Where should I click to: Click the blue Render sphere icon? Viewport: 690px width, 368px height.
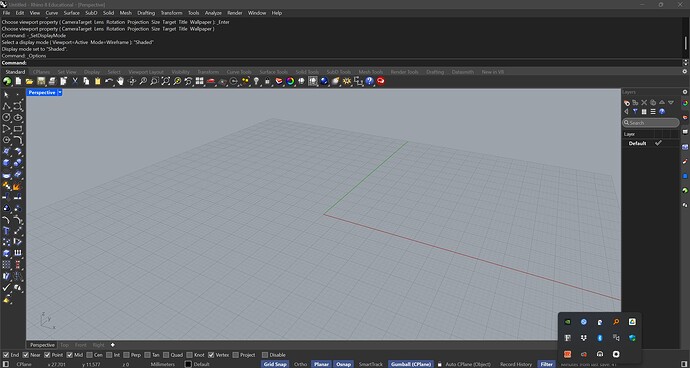click(x=324, y=81)
